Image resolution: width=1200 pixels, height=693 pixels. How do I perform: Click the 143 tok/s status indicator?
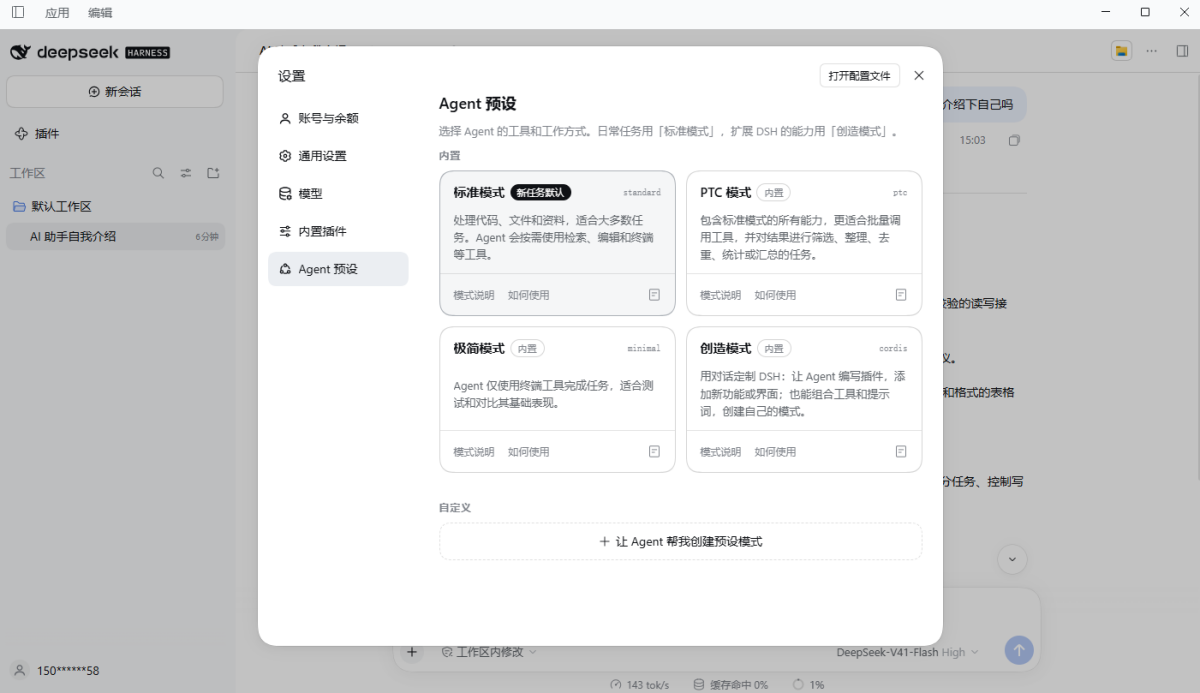pyautogui.click(x=639, y=685)
